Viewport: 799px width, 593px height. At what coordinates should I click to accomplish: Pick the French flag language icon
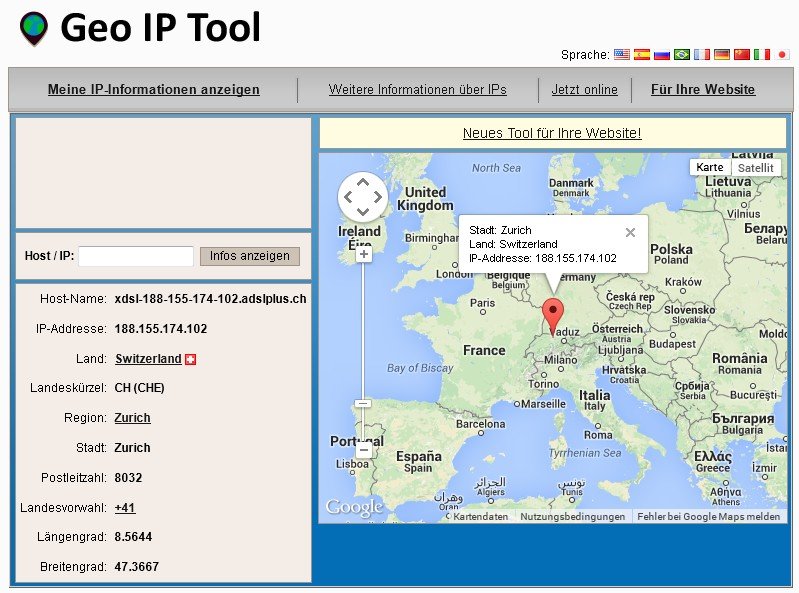click(702, 55)
